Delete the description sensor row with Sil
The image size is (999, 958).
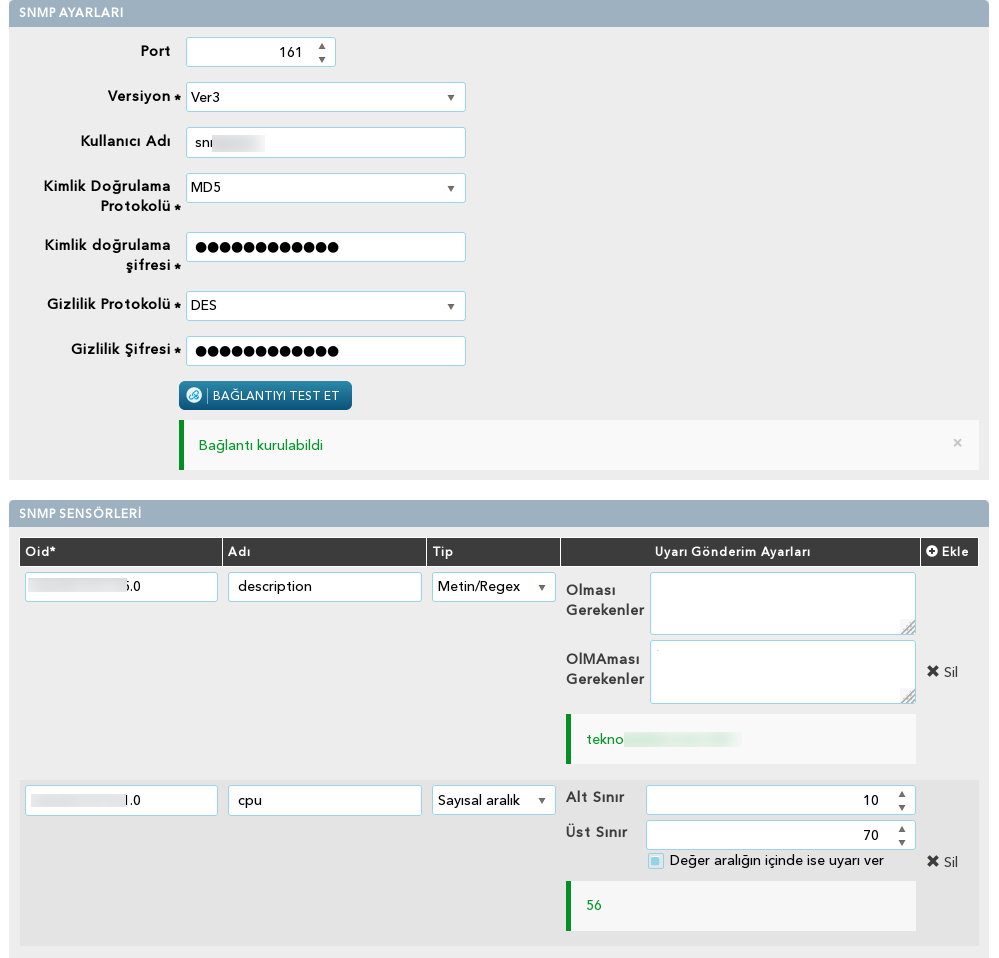(x=942, y=671)
